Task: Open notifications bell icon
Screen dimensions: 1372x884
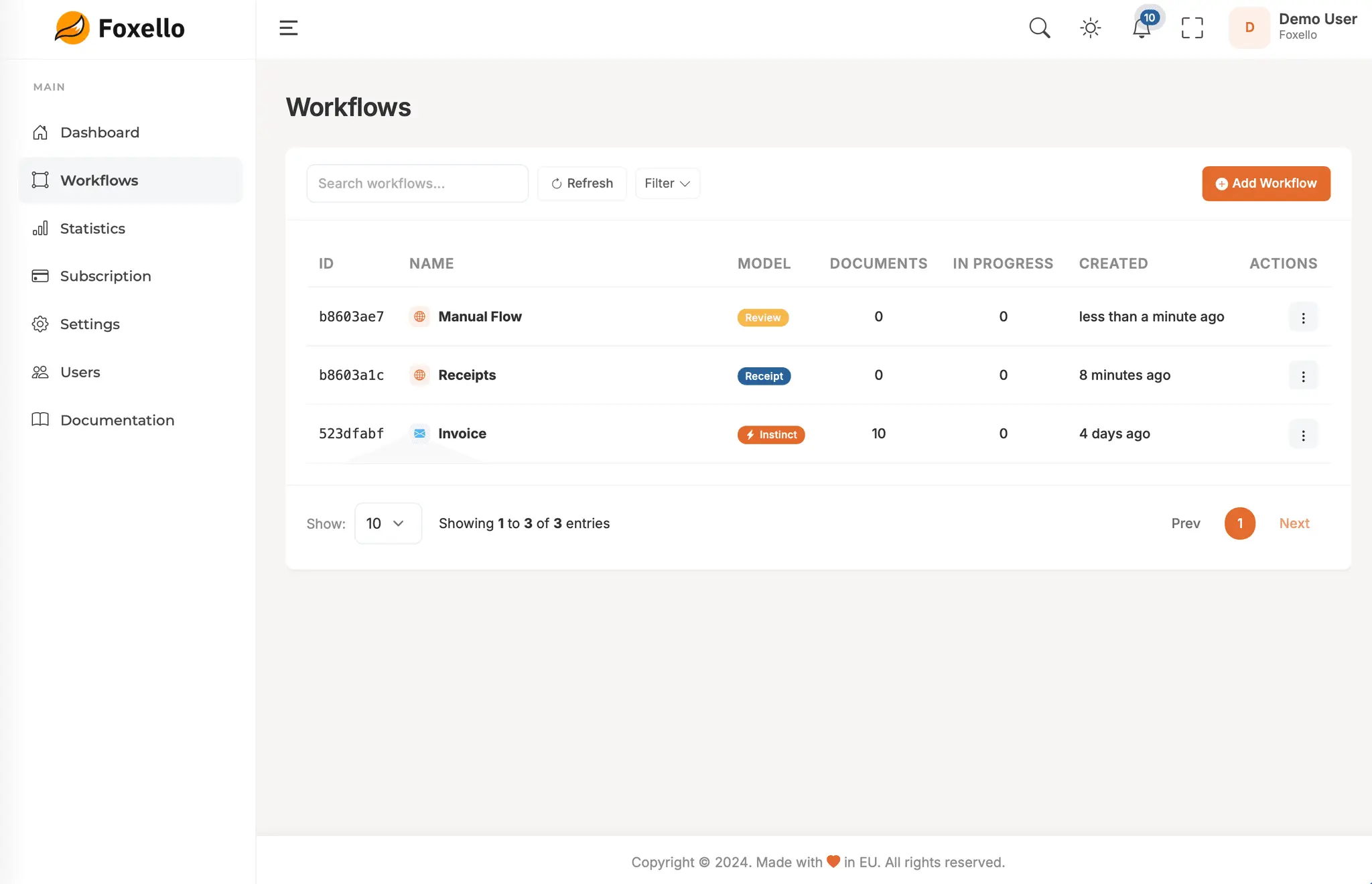Action: click(x=1142, y=29)
